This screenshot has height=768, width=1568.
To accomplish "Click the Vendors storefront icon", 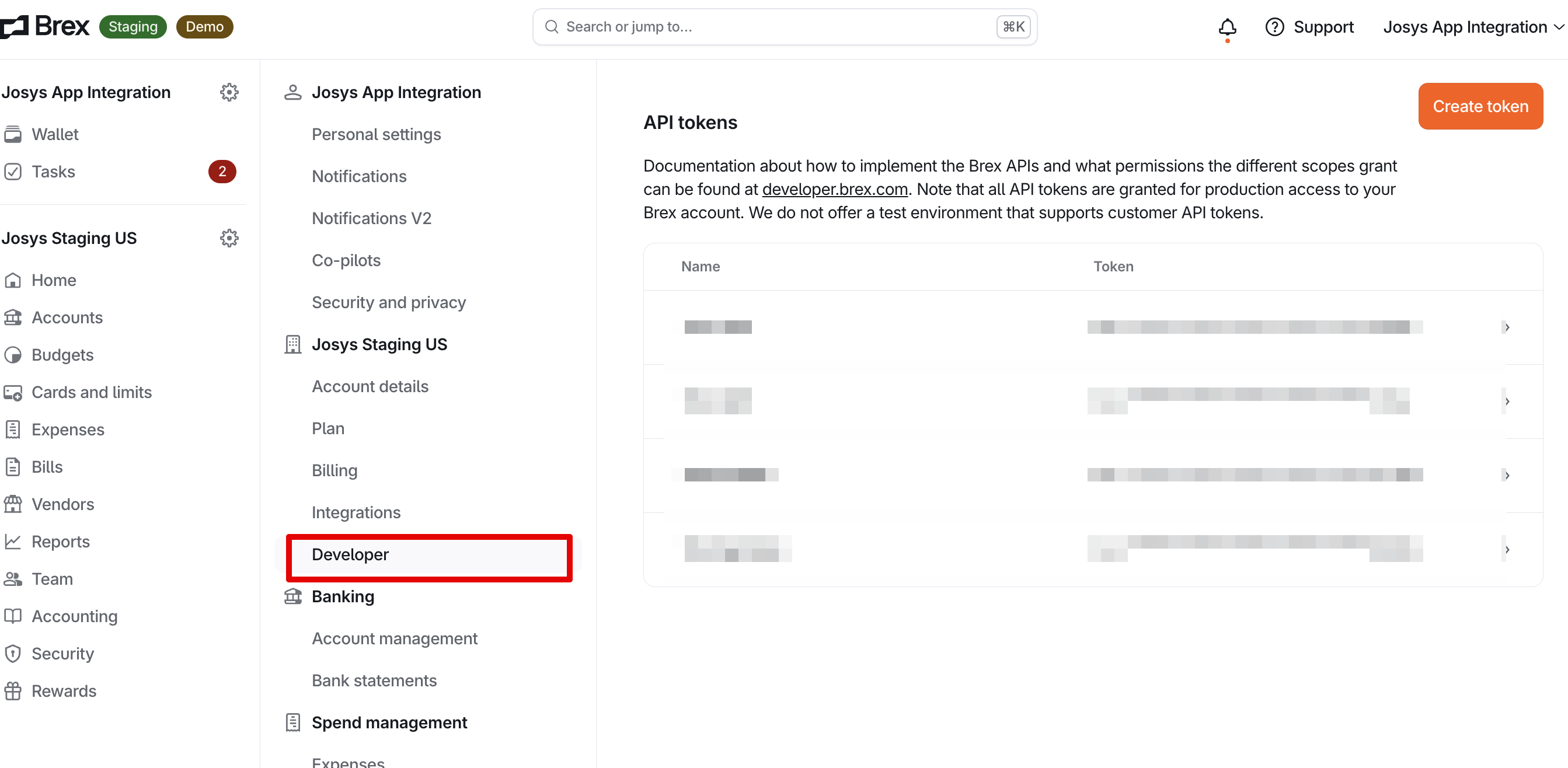I will [13, 504].
